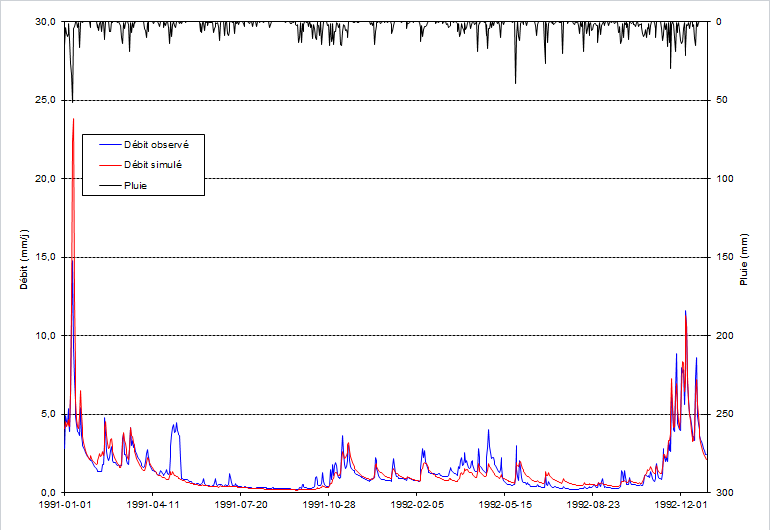This screenshot has width=770, height=530.
Task: Click the 25,0 left axis value
Action: 45,100
